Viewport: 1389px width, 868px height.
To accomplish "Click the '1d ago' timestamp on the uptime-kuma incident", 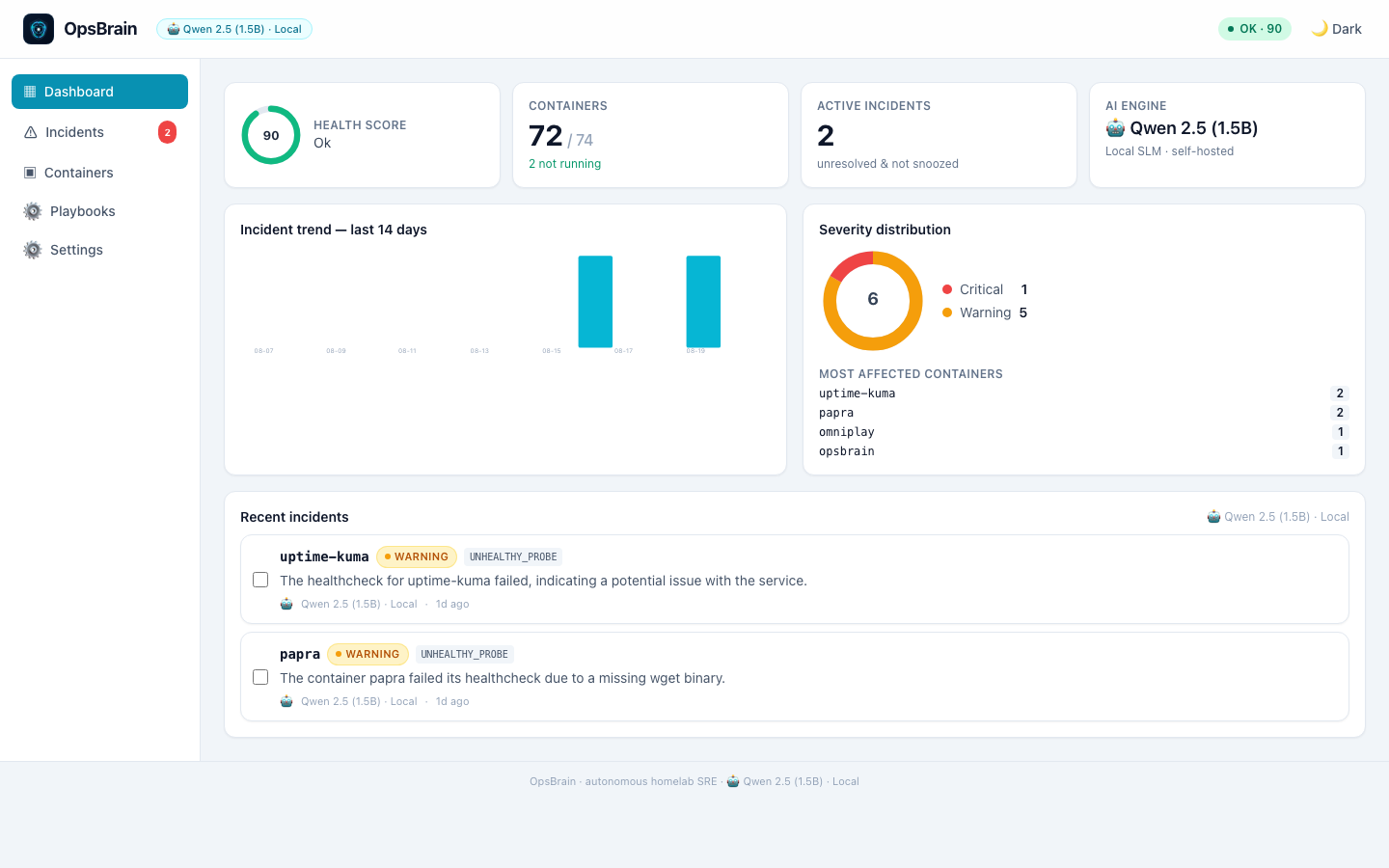I will pos(452,604).
